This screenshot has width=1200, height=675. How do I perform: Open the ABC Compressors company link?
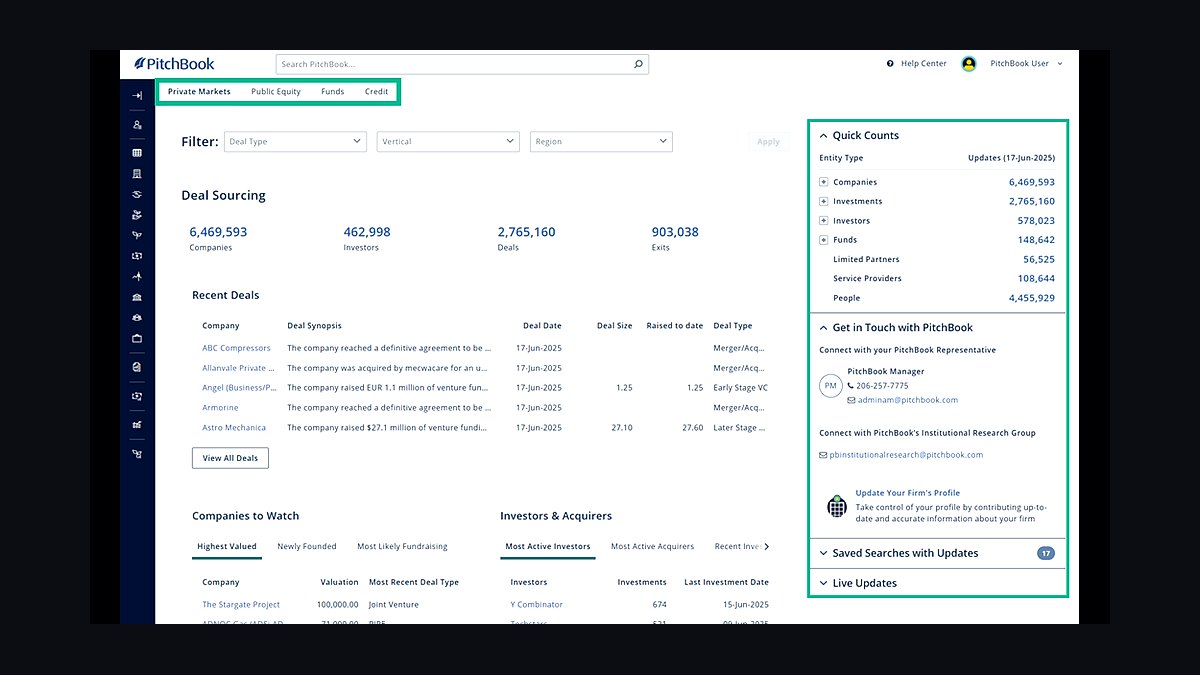(x=236, y=348)
